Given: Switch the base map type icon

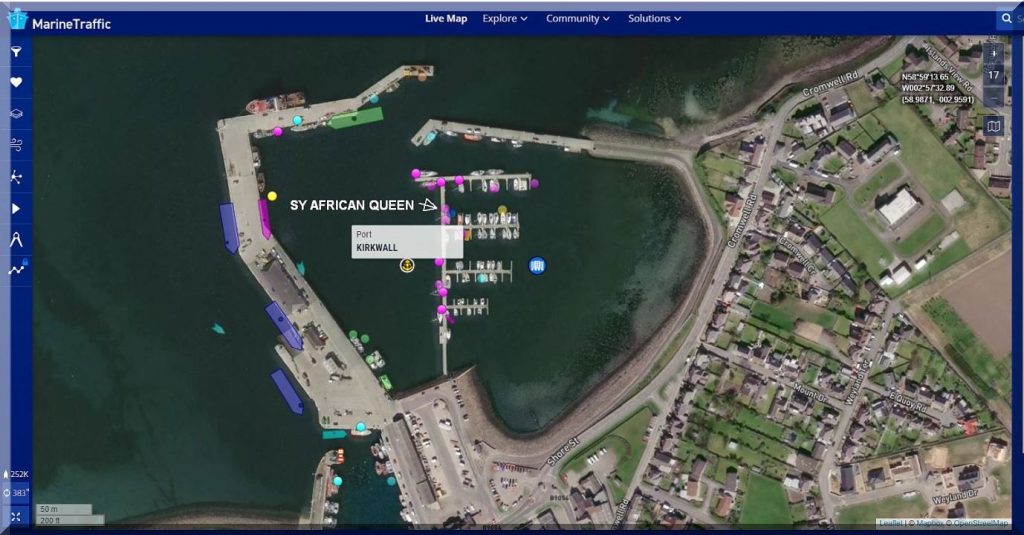Looking at the screenshot, I should 993,126.
